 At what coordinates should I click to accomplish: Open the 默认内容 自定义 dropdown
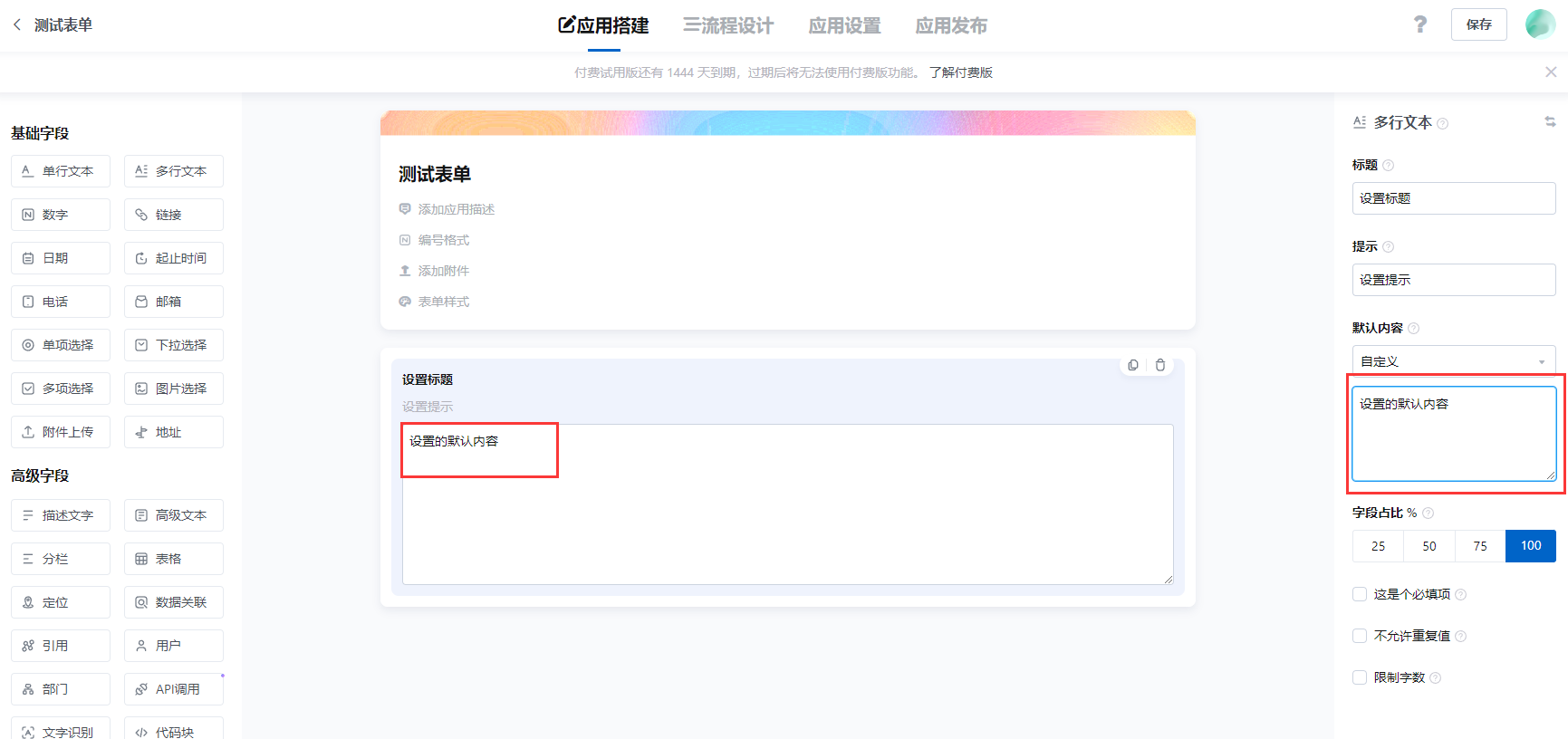pyautogui.click(x=1454, y=360)
